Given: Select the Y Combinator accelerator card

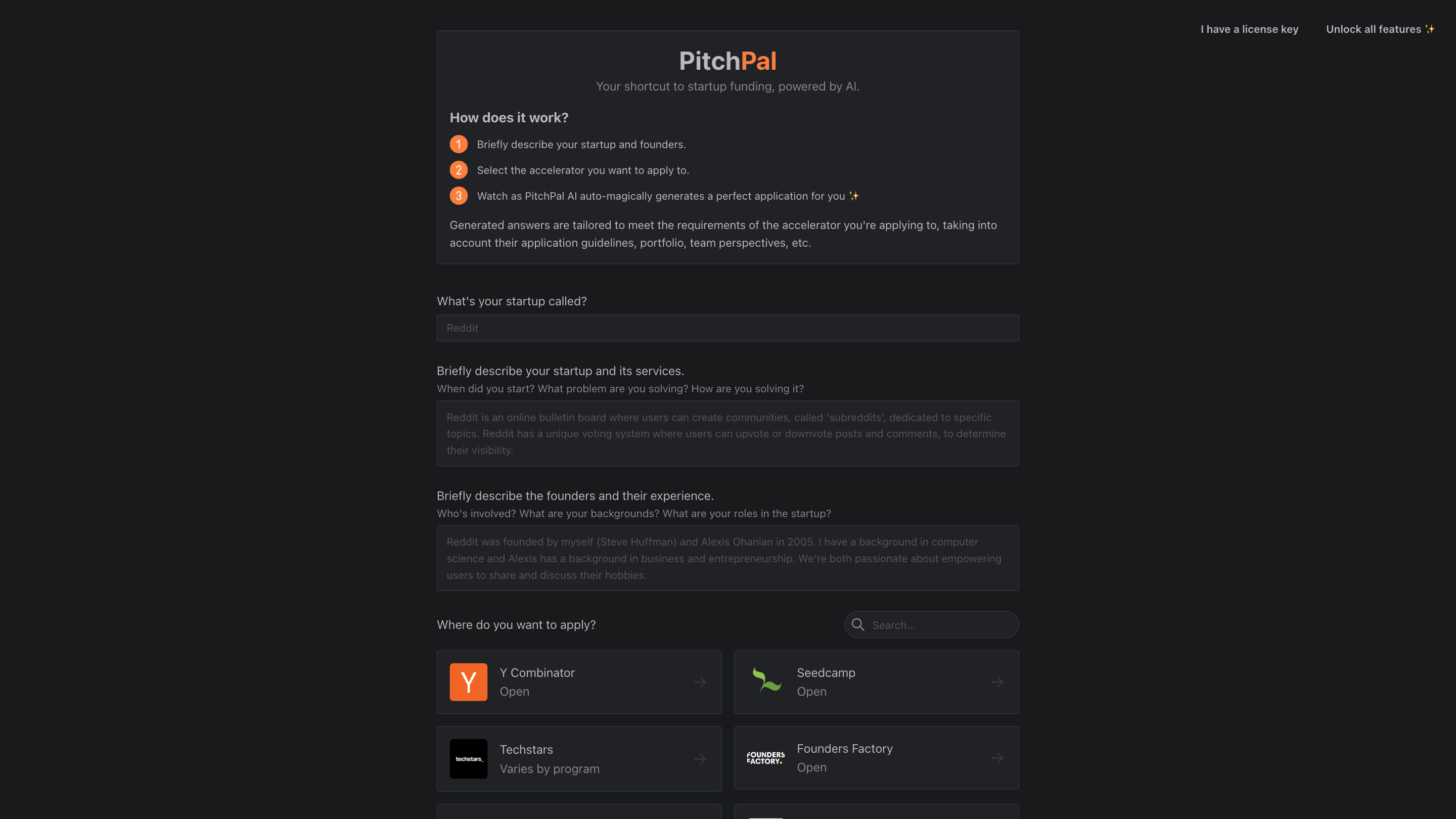Looking at the screenshot, I should pos(579,681).
